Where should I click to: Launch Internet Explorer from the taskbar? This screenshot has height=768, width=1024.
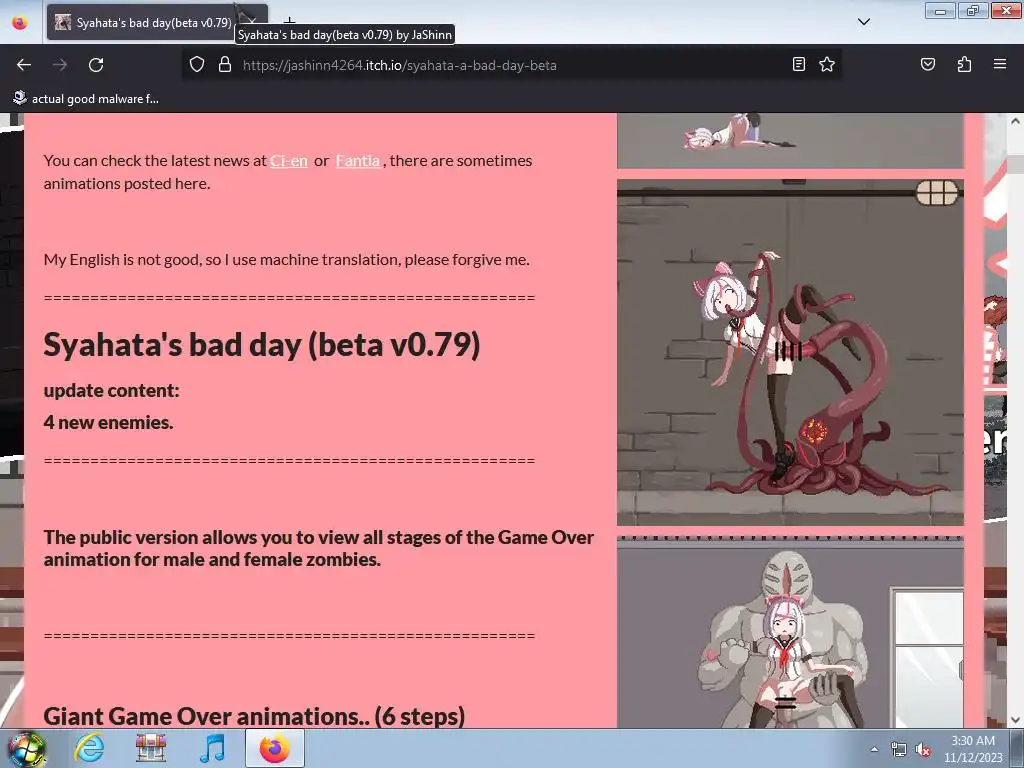89,748
